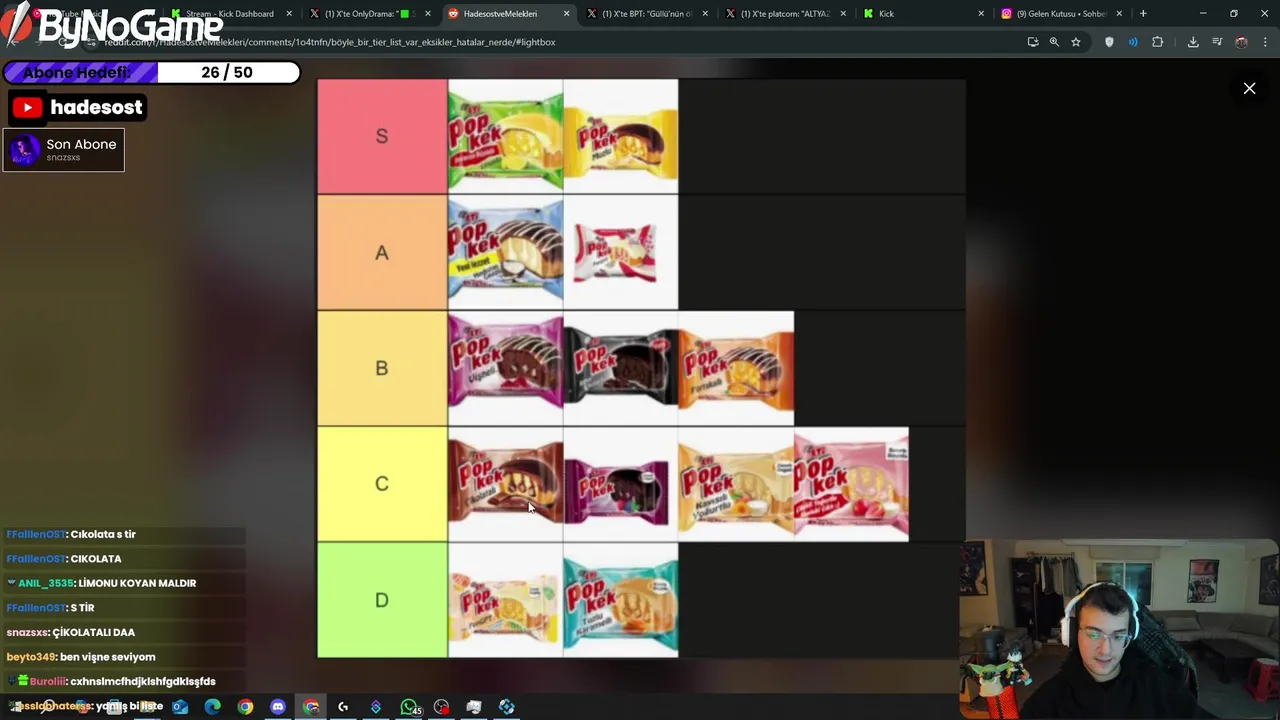Click the black-wrapper Popkek in B tier
The image size is (1280, 720).
coord(621,368)
